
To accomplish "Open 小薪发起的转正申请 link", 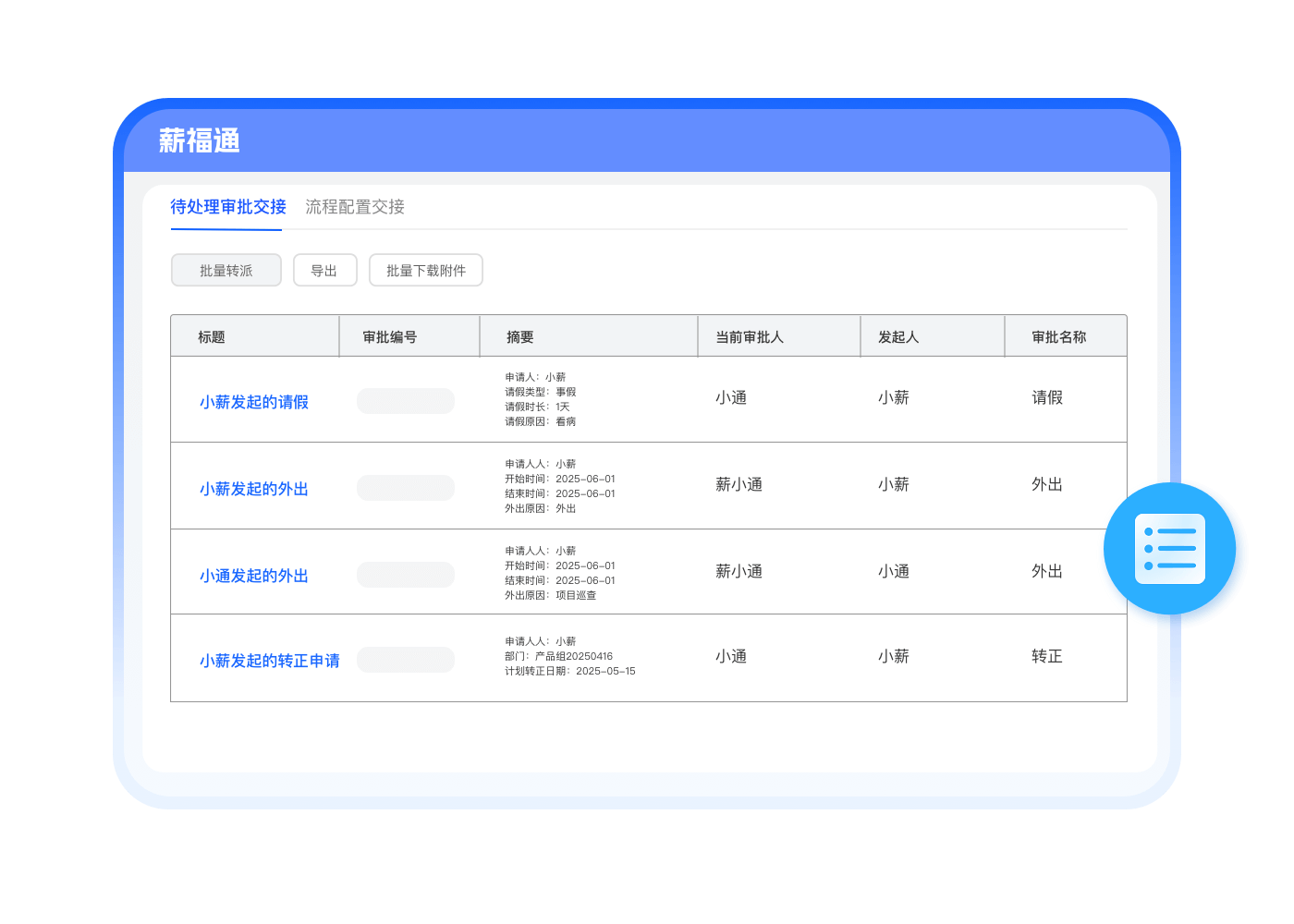I will point(270,661).
